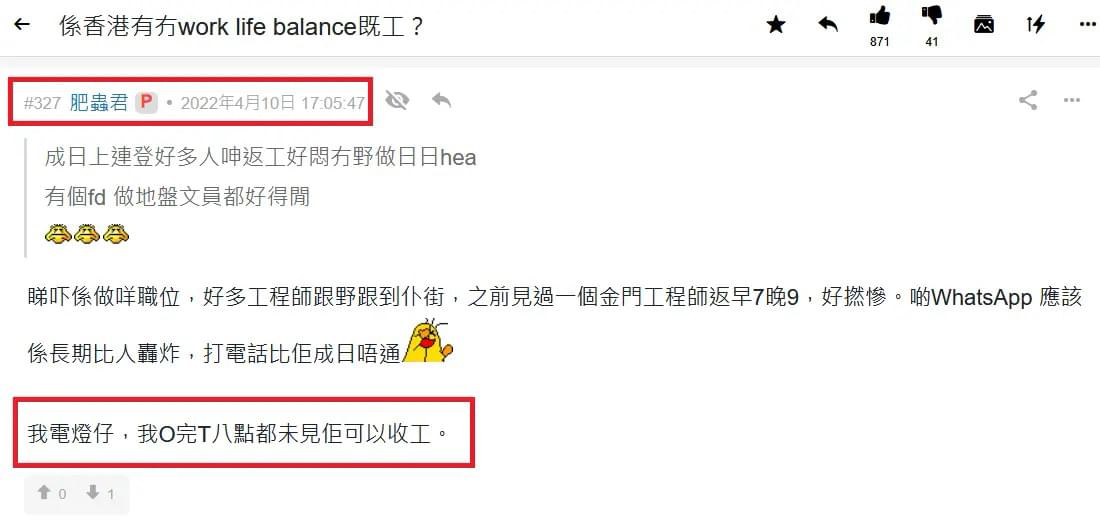Screen dimensions: 1100x525
Task: Reply to post #327 with arrow icon
Action: [x=441, y=101]
